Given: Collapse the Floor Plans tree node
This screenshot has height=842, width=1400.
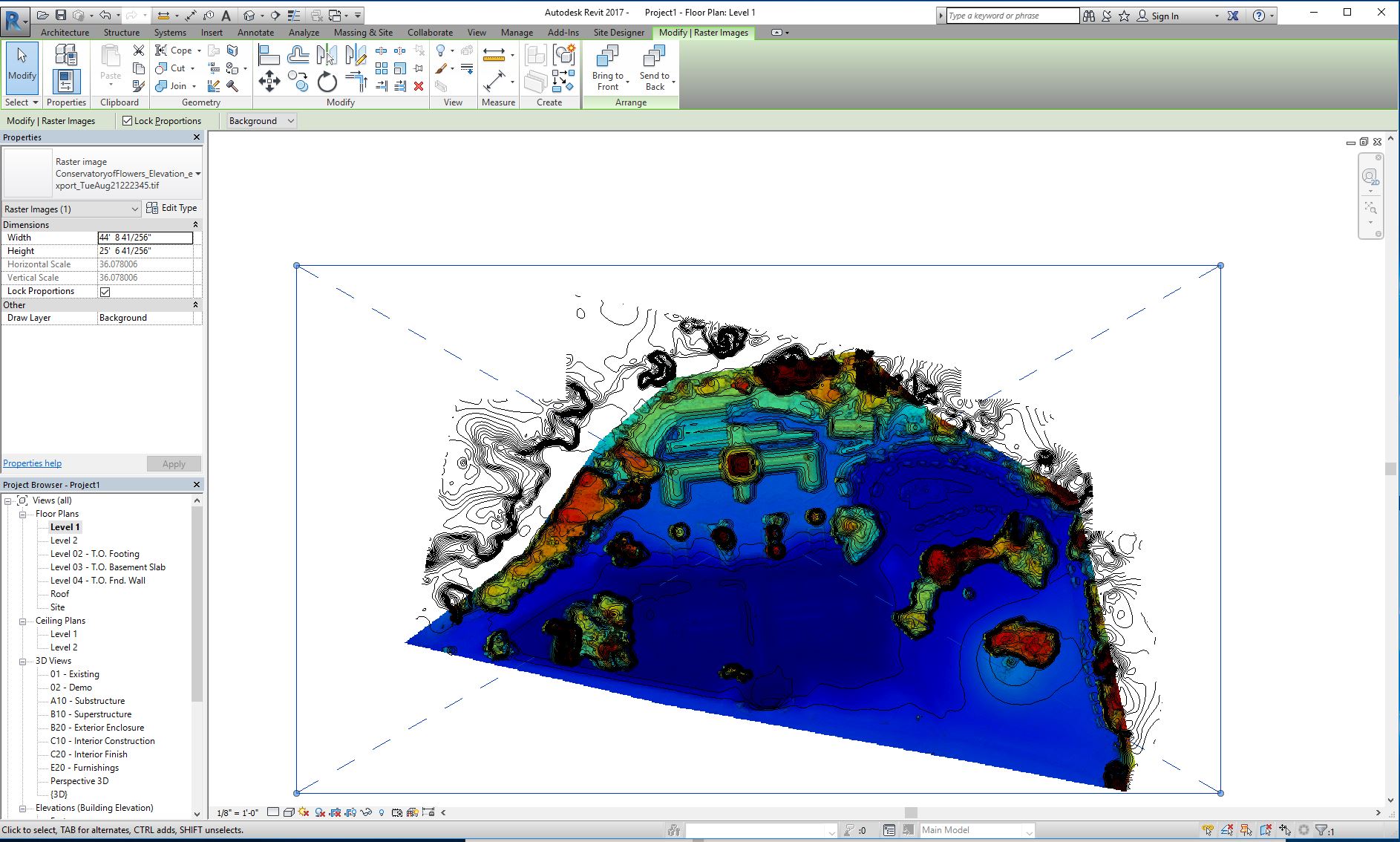Looking at the screenshot, I should coord(22,514).
